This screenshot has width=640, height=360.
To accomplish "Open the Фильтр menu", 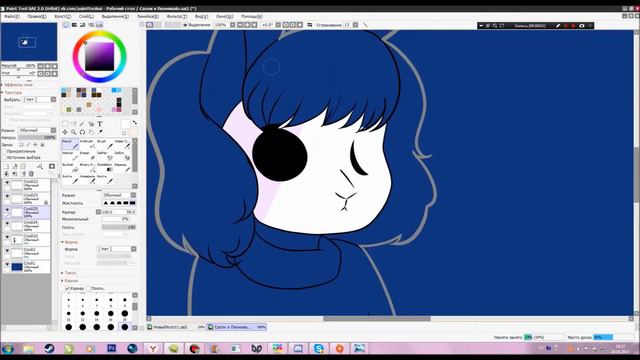I will click(177, 16).
